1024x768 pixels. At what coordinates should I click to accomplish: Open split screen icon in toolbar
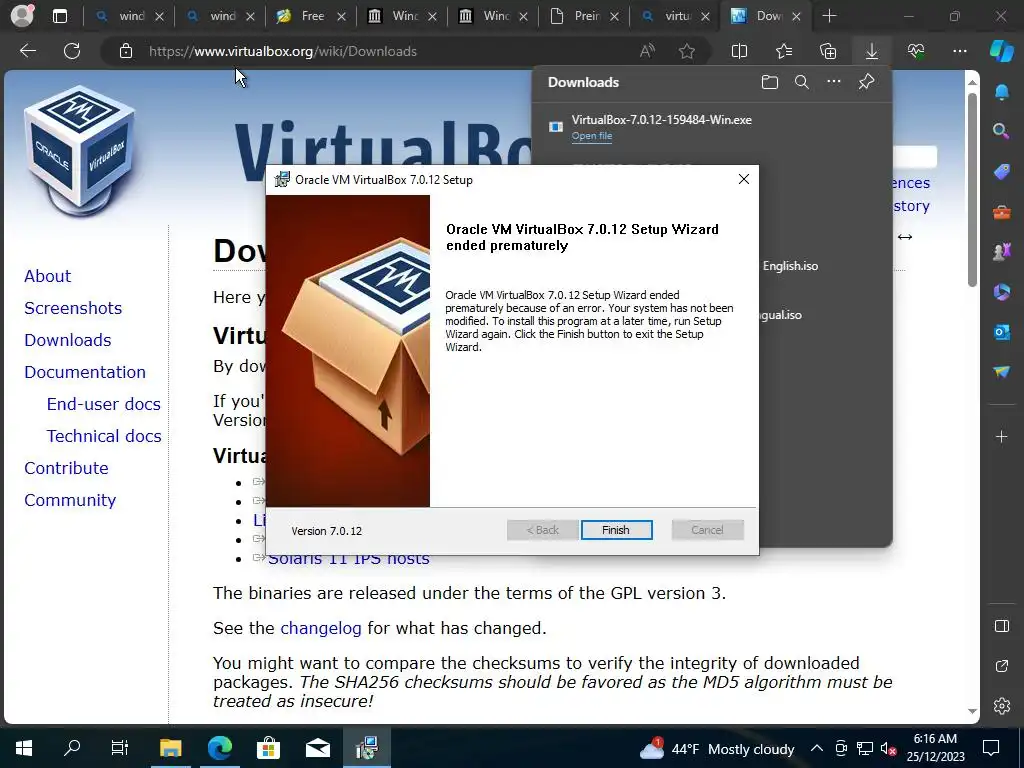pyautogui.click(x=739, y=51)
